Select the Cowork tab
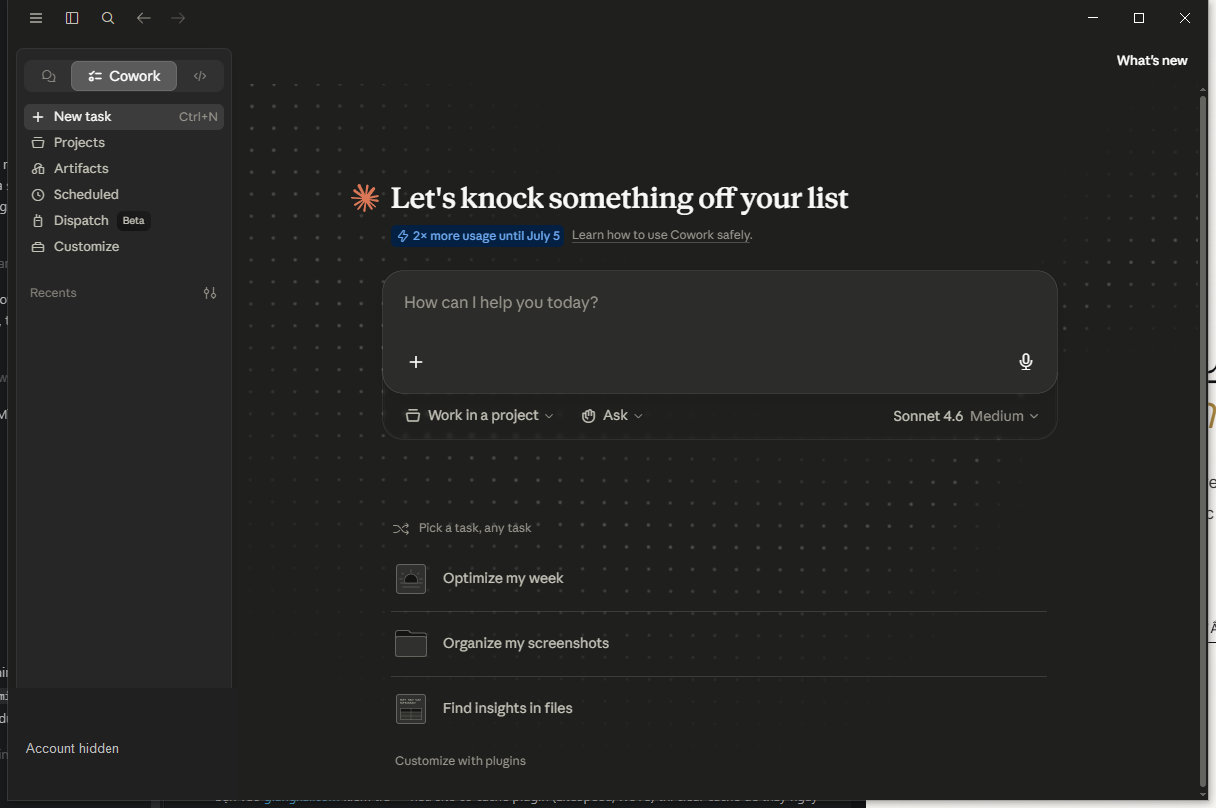The width and height of the screenshot is (1216, 808). tap(124, 76)
